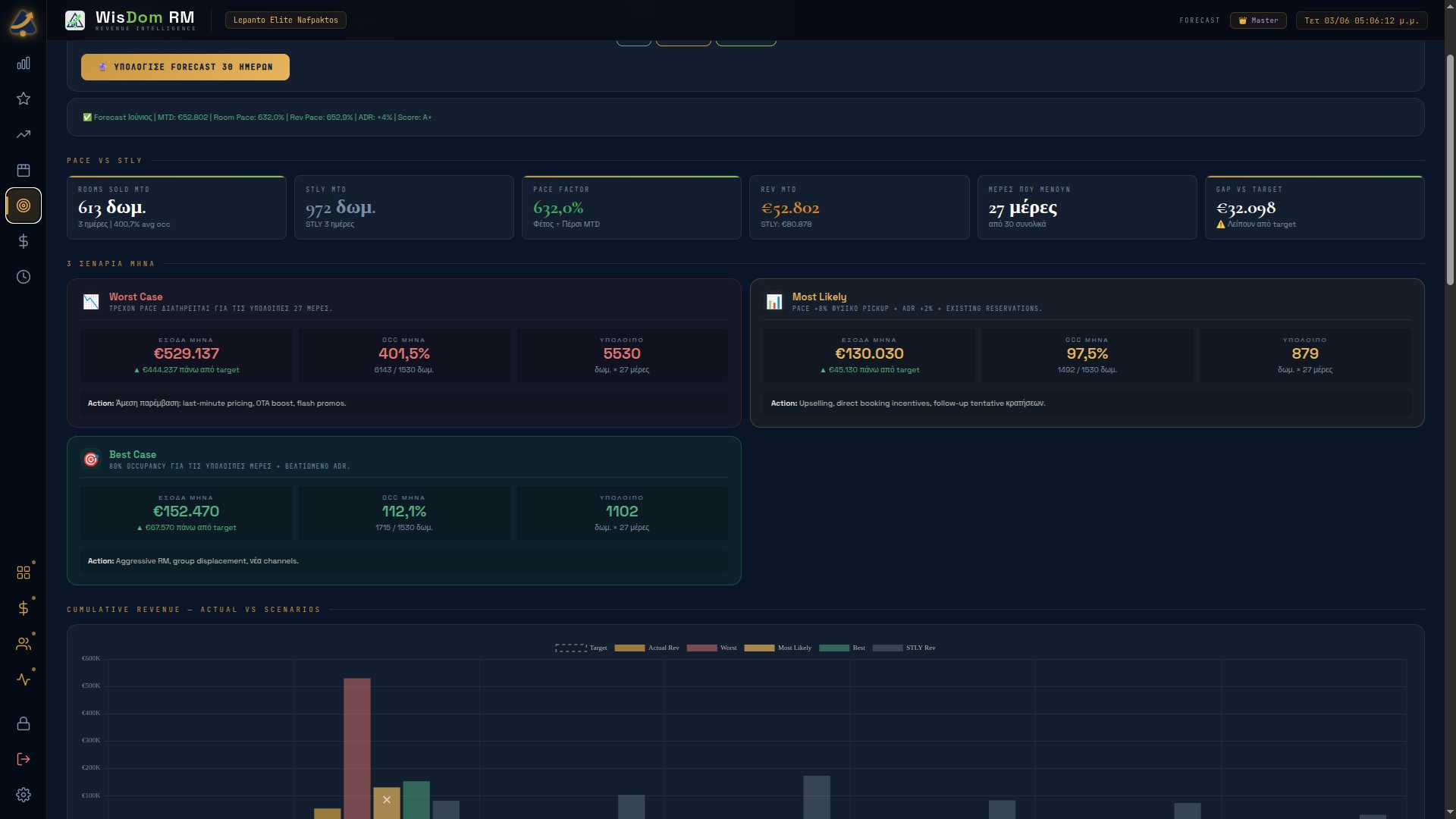Toggle the Worst series in chart legend

(x=711, y=648)
